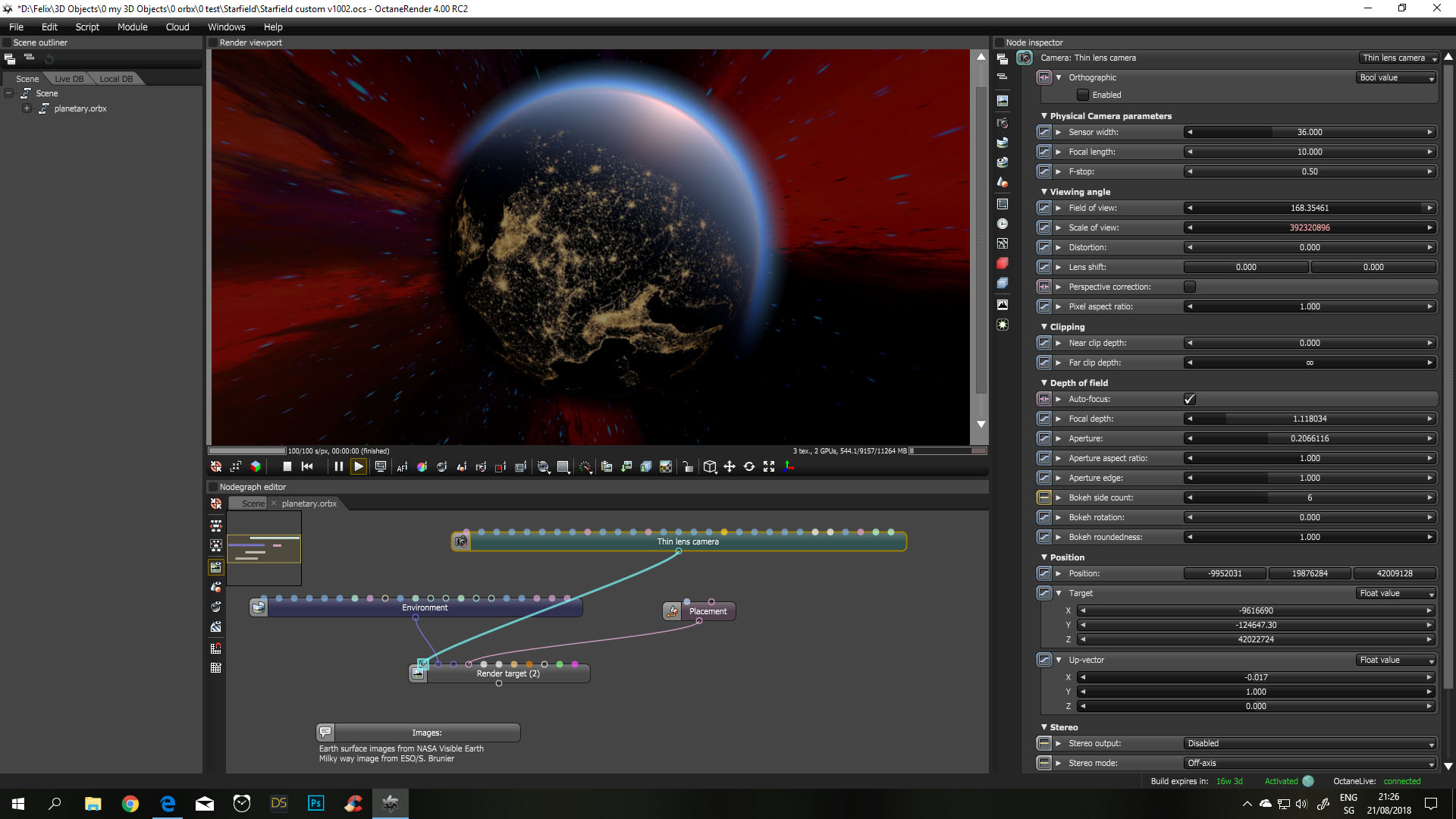Collapse the Physical Camera parameters section
This screenshot has width=1456, height=819.
pyautogui.click(x=1044, y=116)
